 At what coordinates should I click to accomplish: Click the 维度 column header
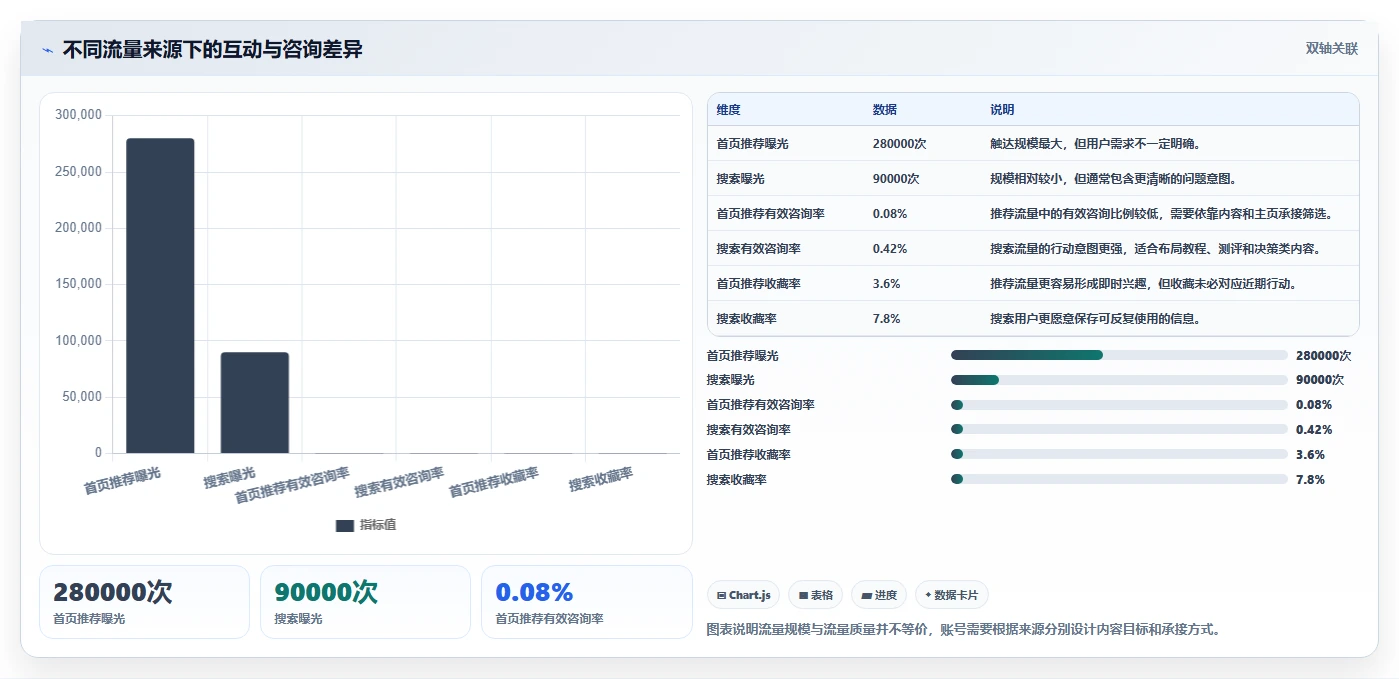click(x=729, y=110)
